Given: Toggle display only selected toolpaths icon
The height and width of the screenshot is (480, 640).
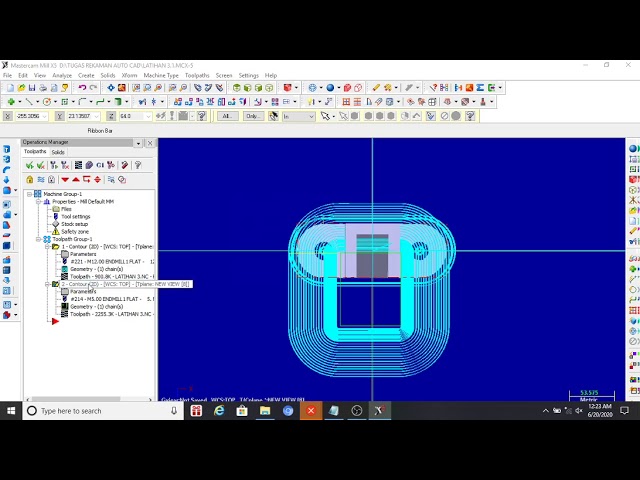Looking at the screenshot, I should tap(111, 180).
